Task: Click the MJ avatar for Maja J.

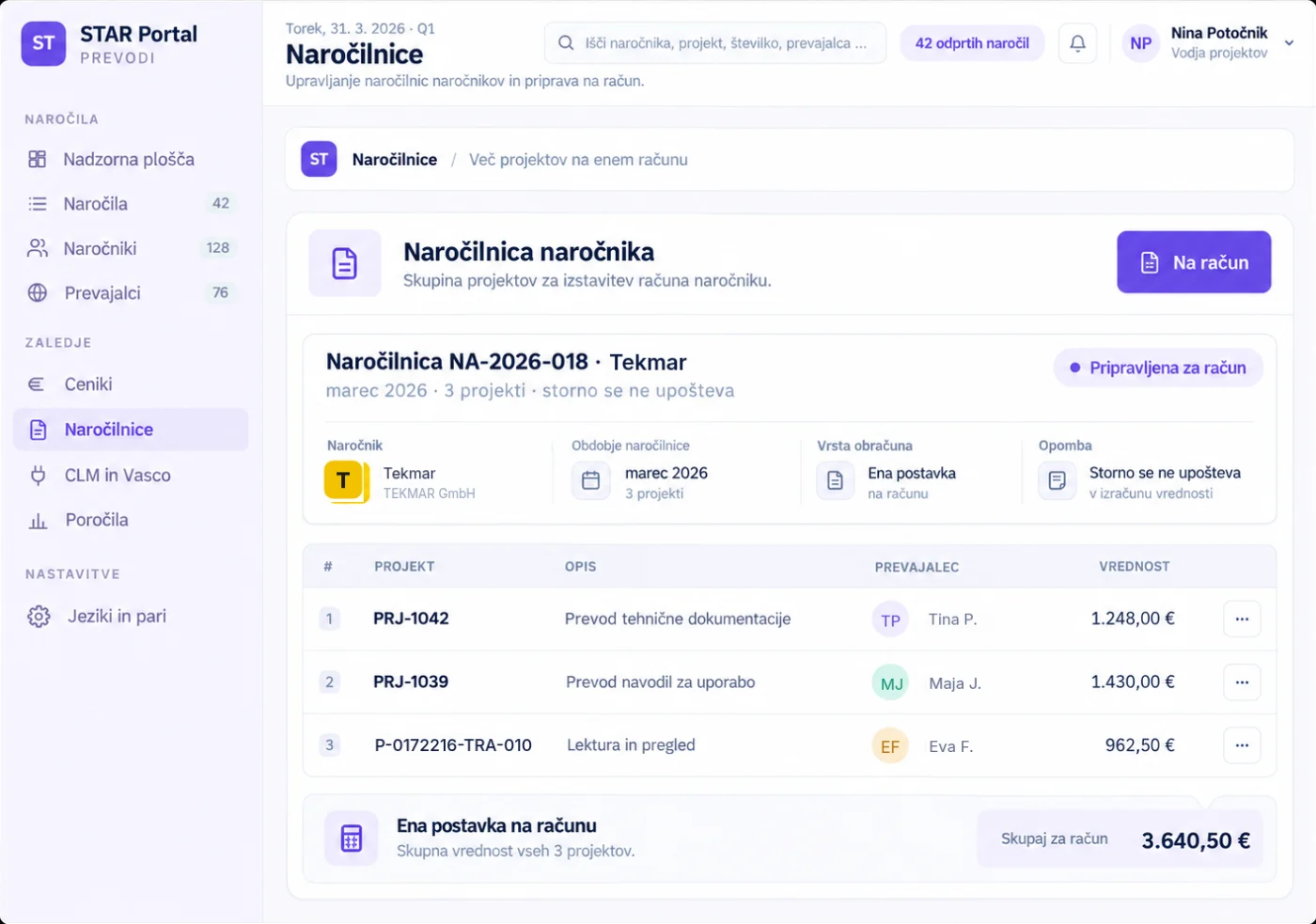Action: click(x=890, y=683)
